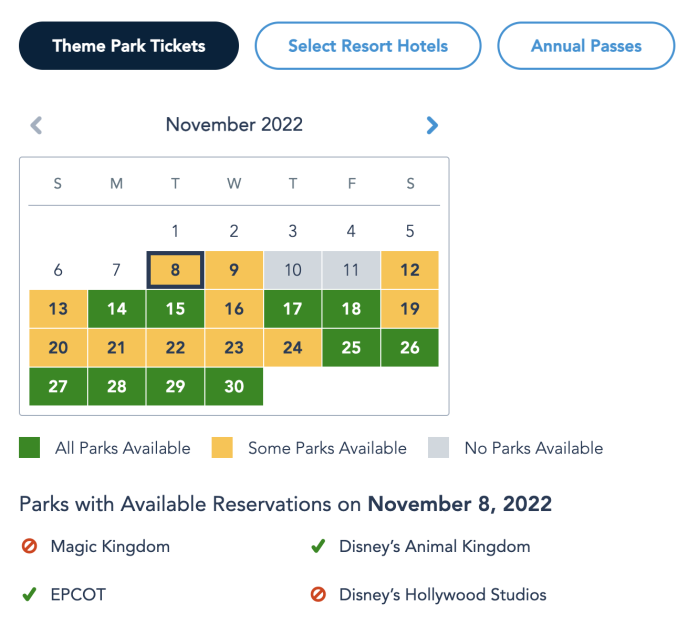Viewport: 688px width, 625px height.
Task: Choose November 30 on calendar
Action: pos(234,387)
